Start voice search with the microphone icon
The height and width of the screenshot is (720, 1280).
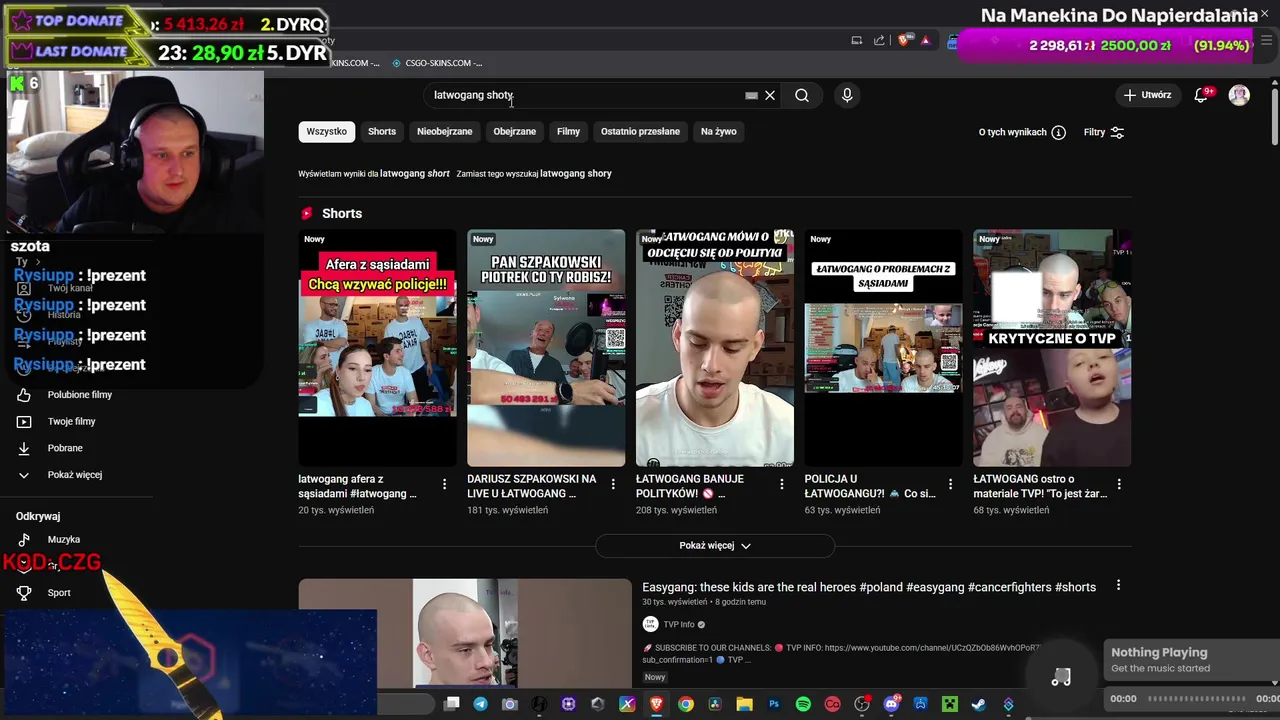(x=847, y=95)
